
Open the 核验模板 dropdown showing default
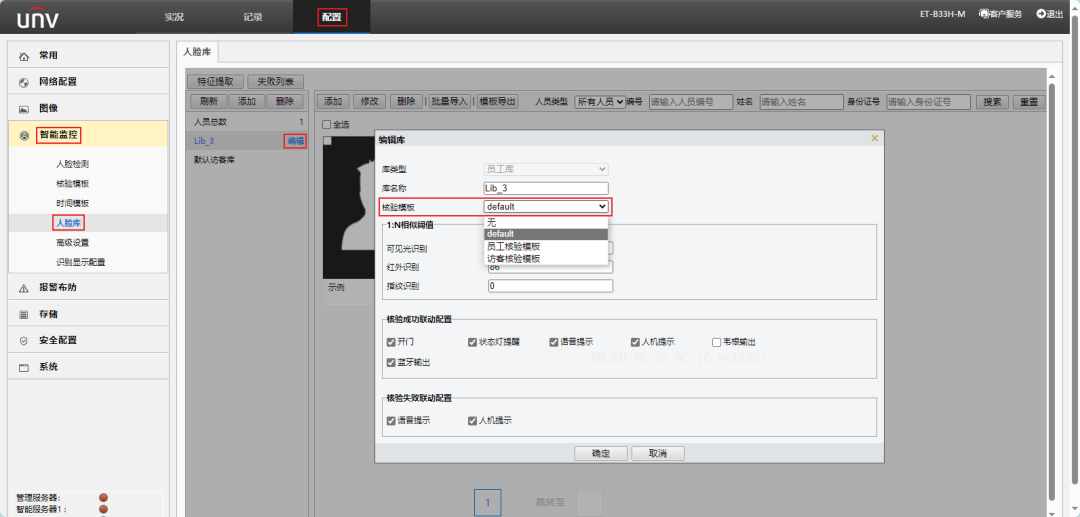click(546, 206)
